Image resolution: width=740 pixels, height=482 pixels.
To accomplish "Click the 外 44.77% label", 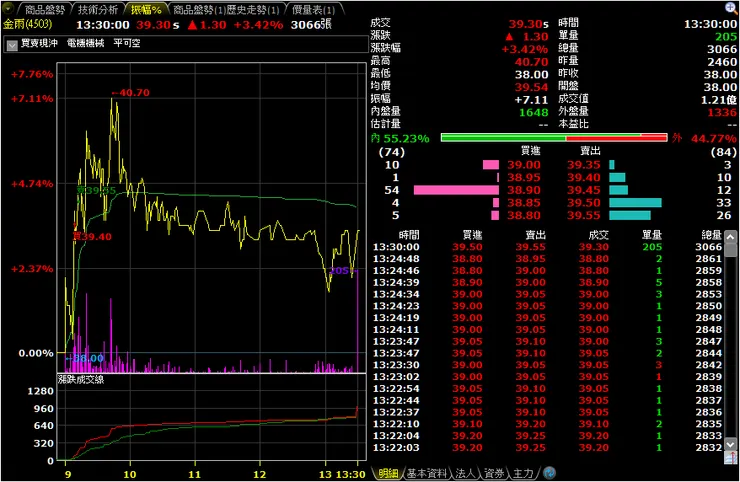I will (x=705, y=138).
